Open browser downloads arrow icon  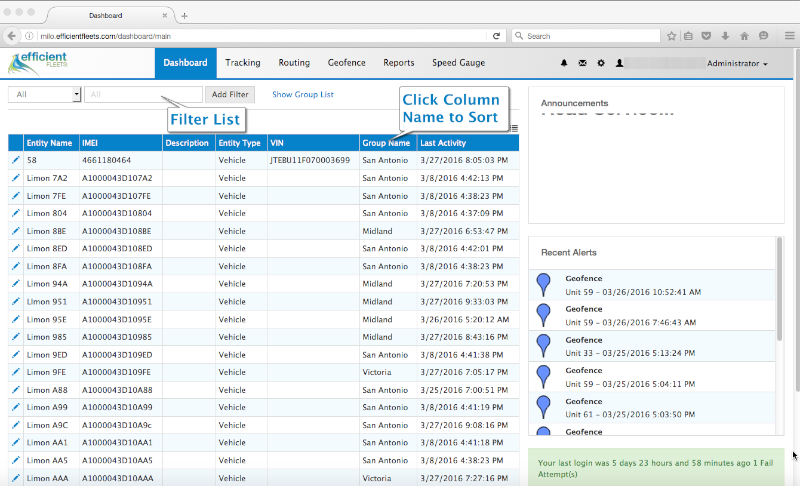click(725, 36)
